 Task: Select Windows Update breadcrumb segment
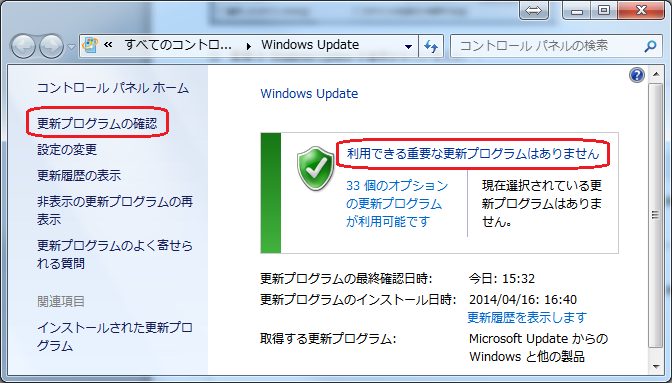(310, 45)
